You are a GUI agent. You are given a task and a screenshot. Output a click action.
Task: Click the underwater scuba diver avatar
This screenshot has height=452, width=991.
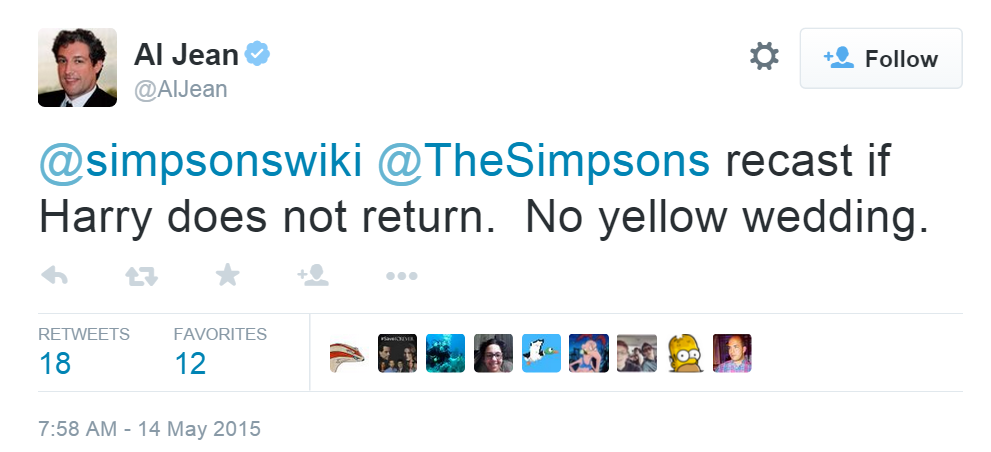click(445, 353)
